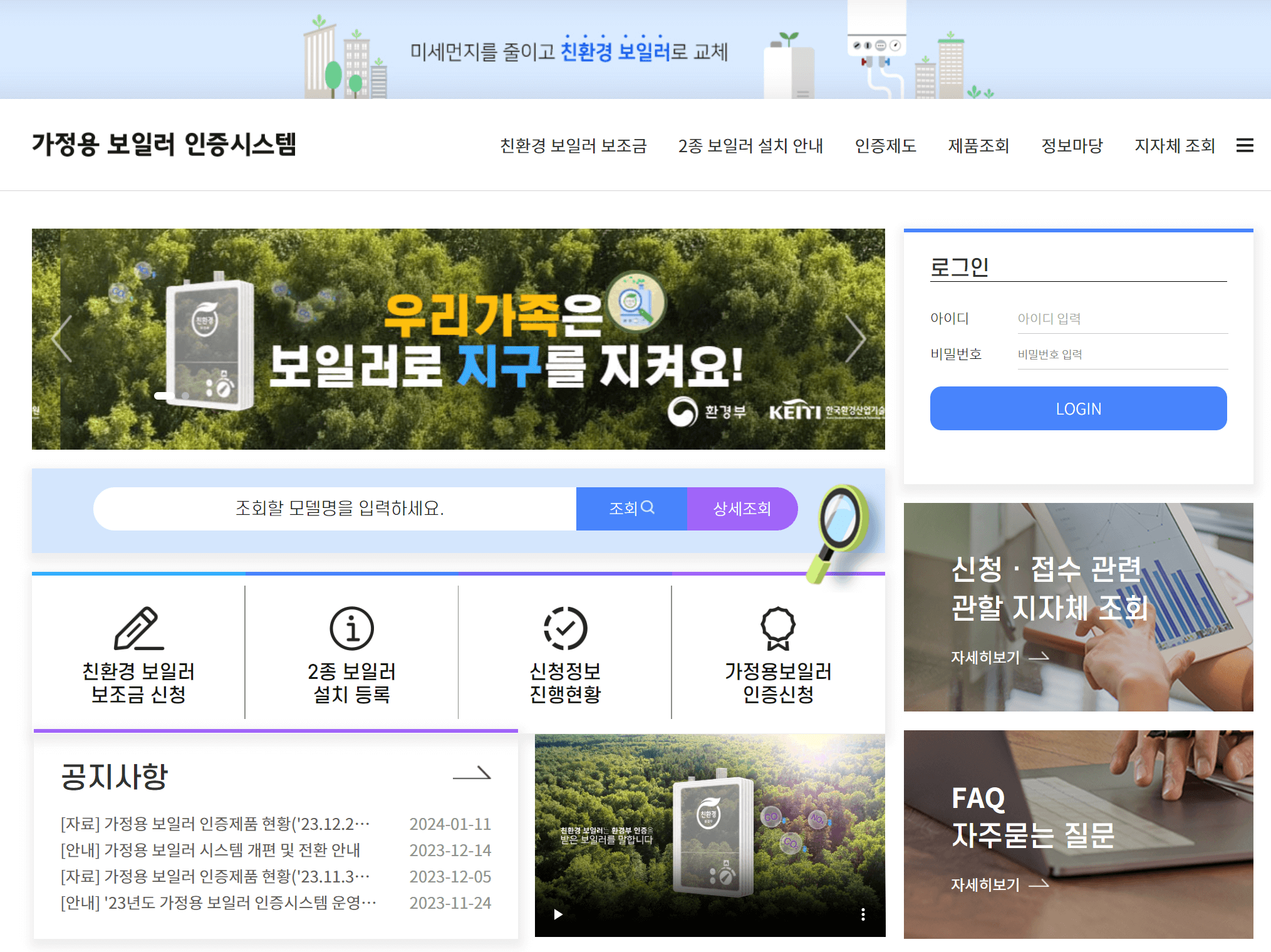Click the blue 조회 search button

(x=631, y=509)
